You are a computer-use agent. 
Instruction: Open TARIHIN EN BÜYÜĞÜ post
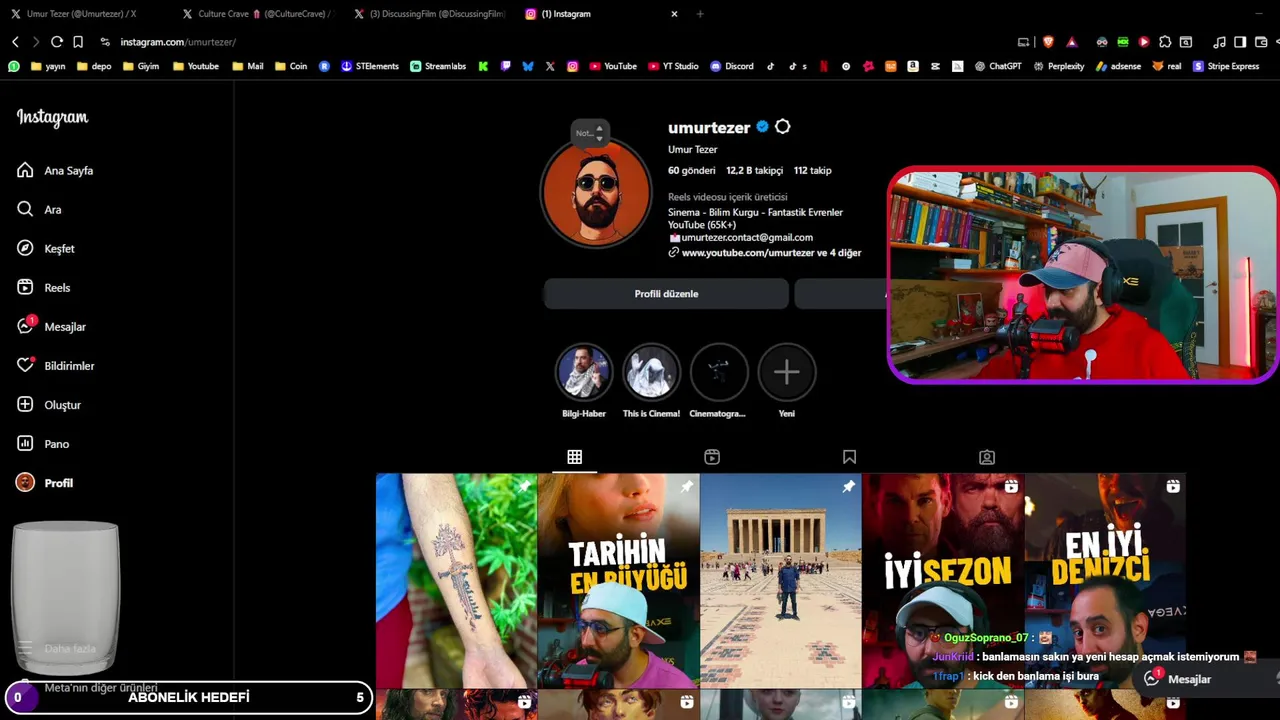(x=618, y=581)
